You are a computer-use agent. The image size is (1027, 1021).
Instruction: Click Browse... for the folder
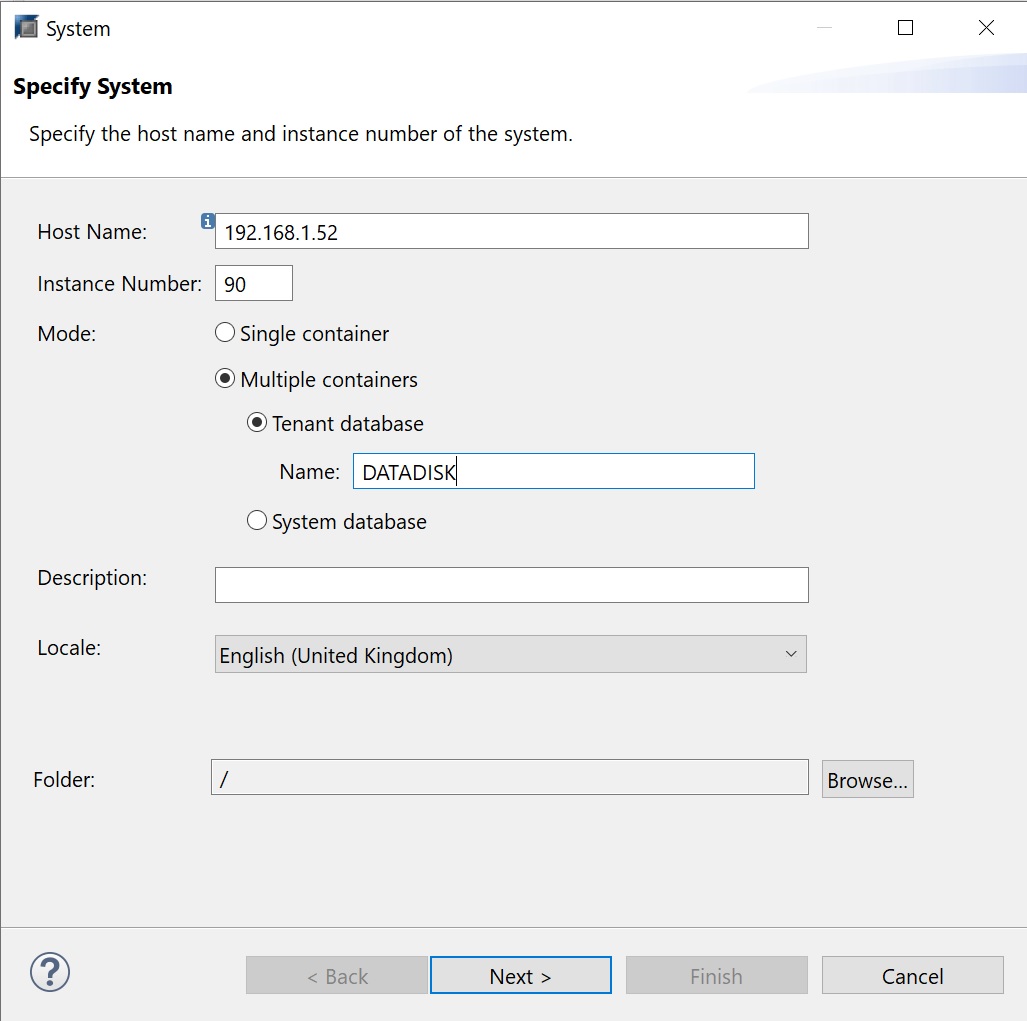coord(867,779)
